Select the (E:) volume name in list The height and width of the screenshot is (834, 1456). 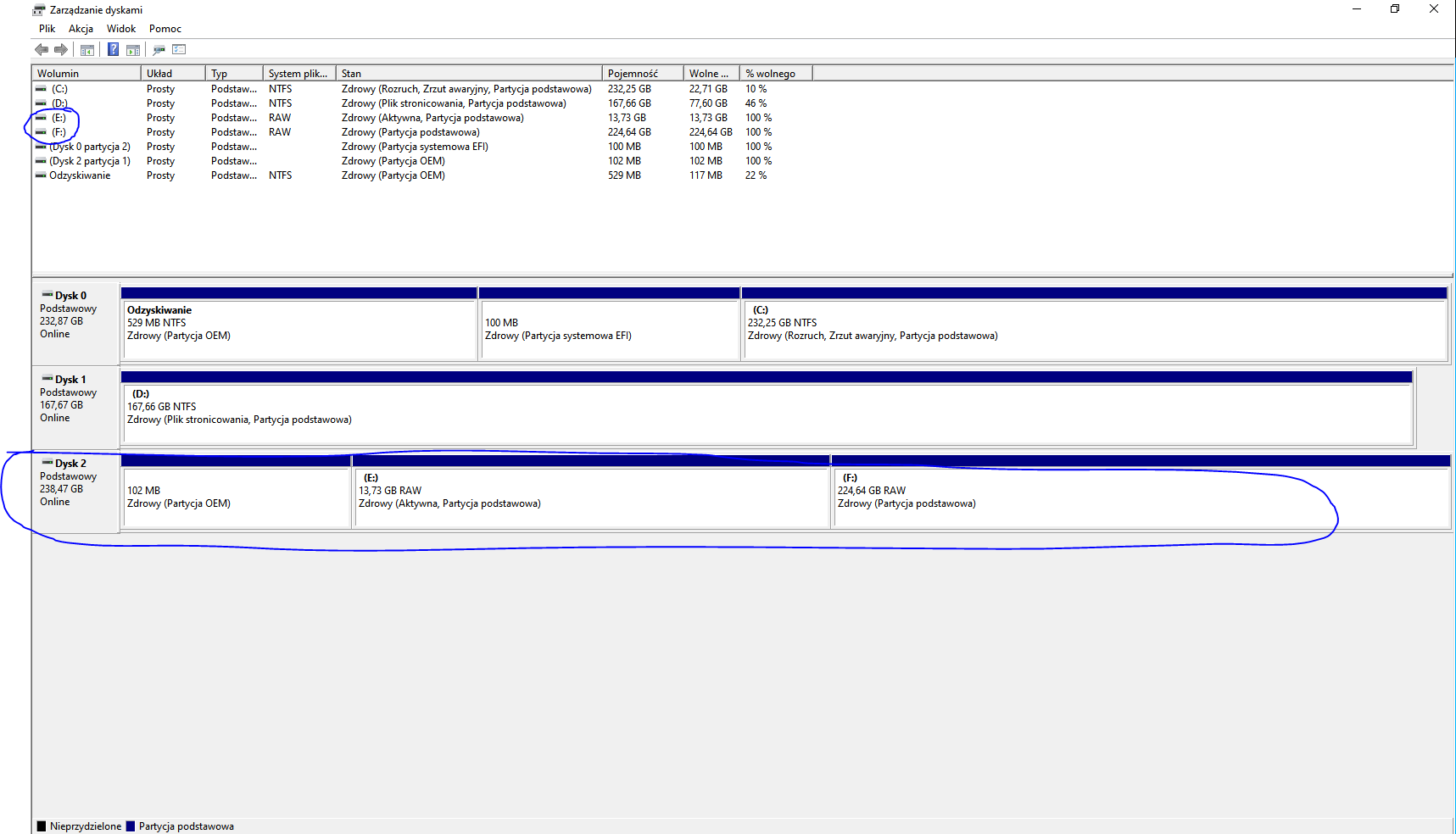pos(59,118)
